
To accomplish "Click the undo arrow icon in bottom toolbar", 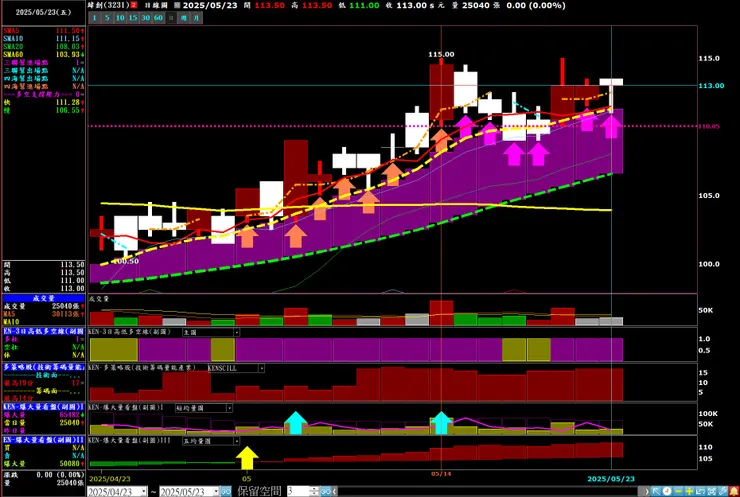I will (x=700, y=491).
